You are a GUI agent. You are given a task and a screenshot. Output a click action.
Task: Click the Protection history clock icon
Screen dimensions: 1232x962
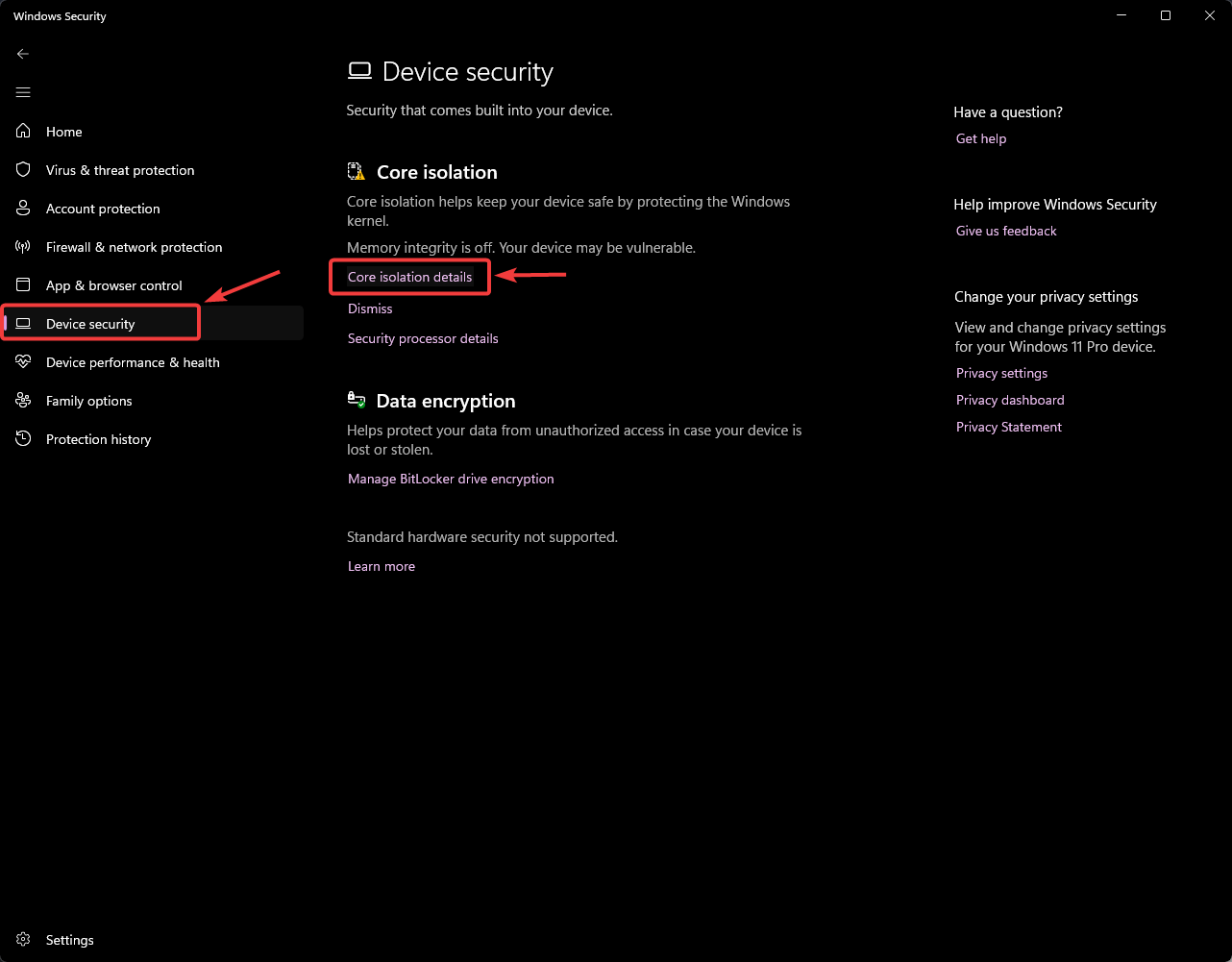pos(24,439)
